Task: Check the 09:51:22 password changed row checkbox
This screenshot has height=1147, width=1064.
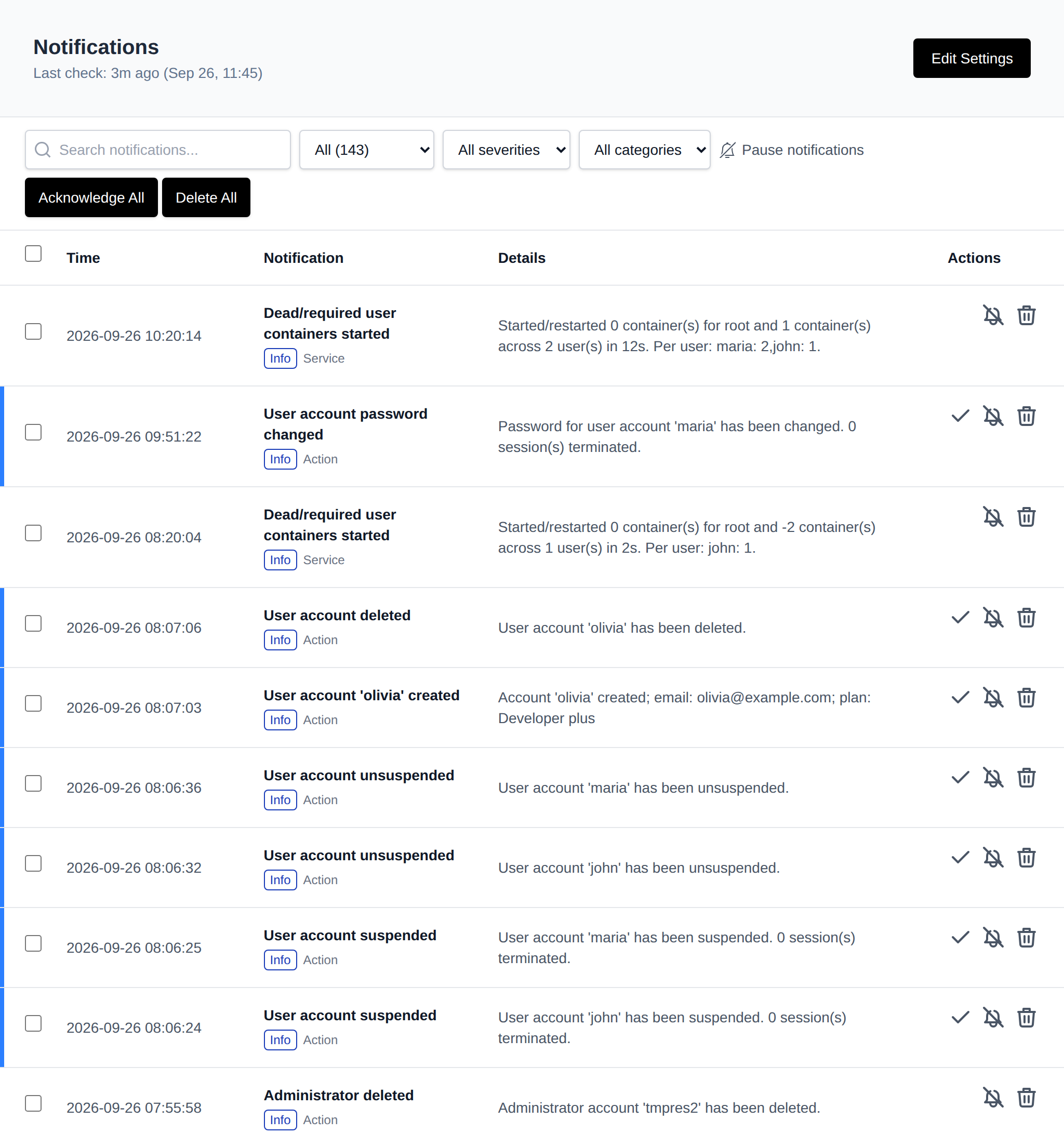Action: tap(33, 432)
